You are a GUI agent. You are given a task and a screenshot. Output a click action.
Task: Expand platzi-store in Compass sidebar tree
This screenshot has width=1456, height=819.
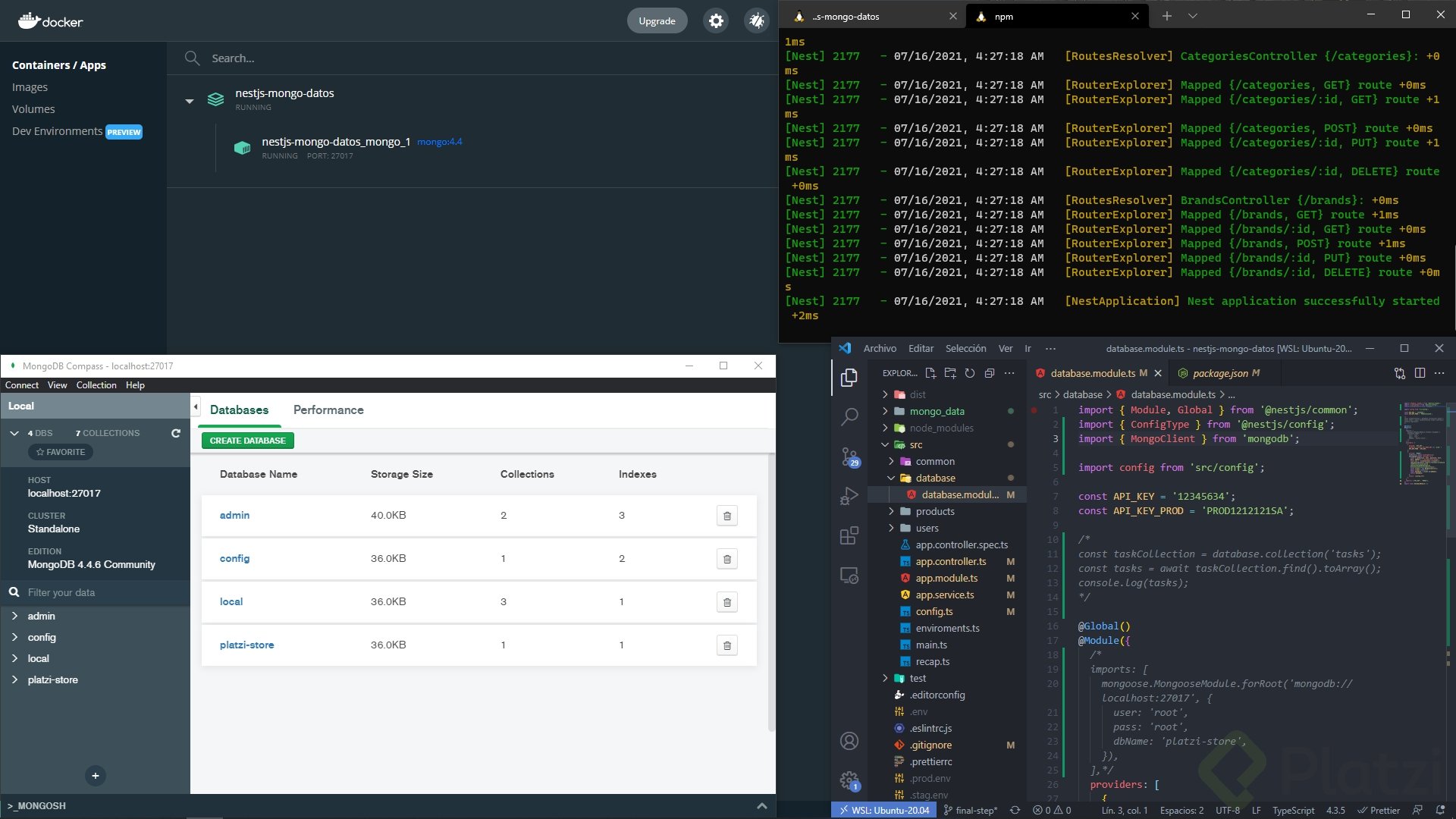(14, 679)
